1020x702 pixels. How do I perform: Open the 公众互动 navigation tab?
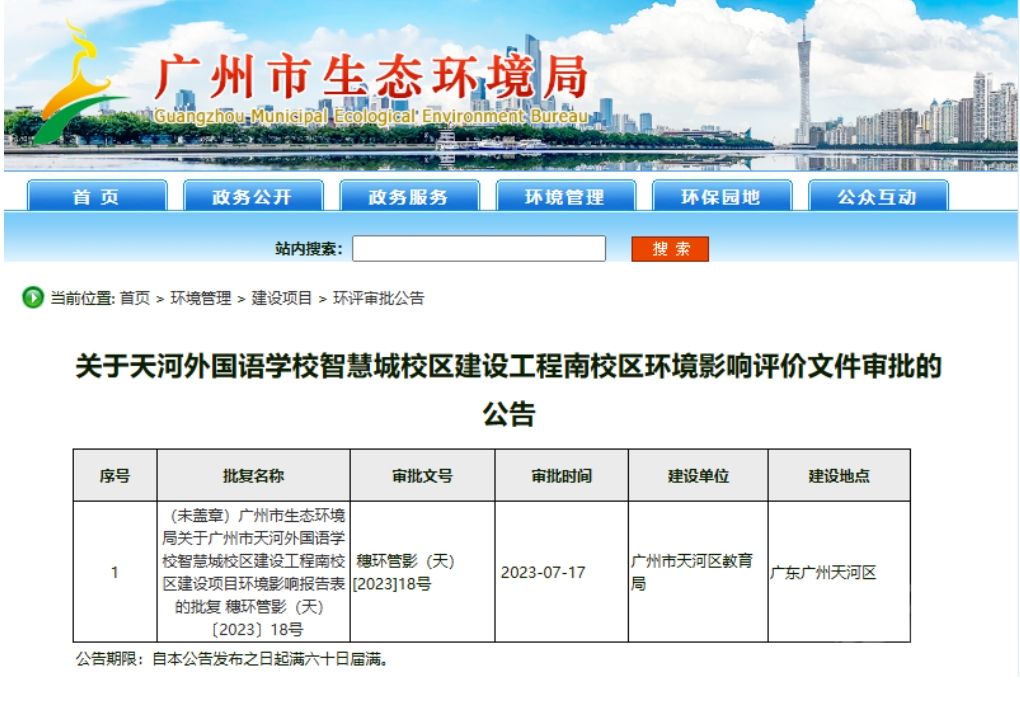(x=878, y=196)
